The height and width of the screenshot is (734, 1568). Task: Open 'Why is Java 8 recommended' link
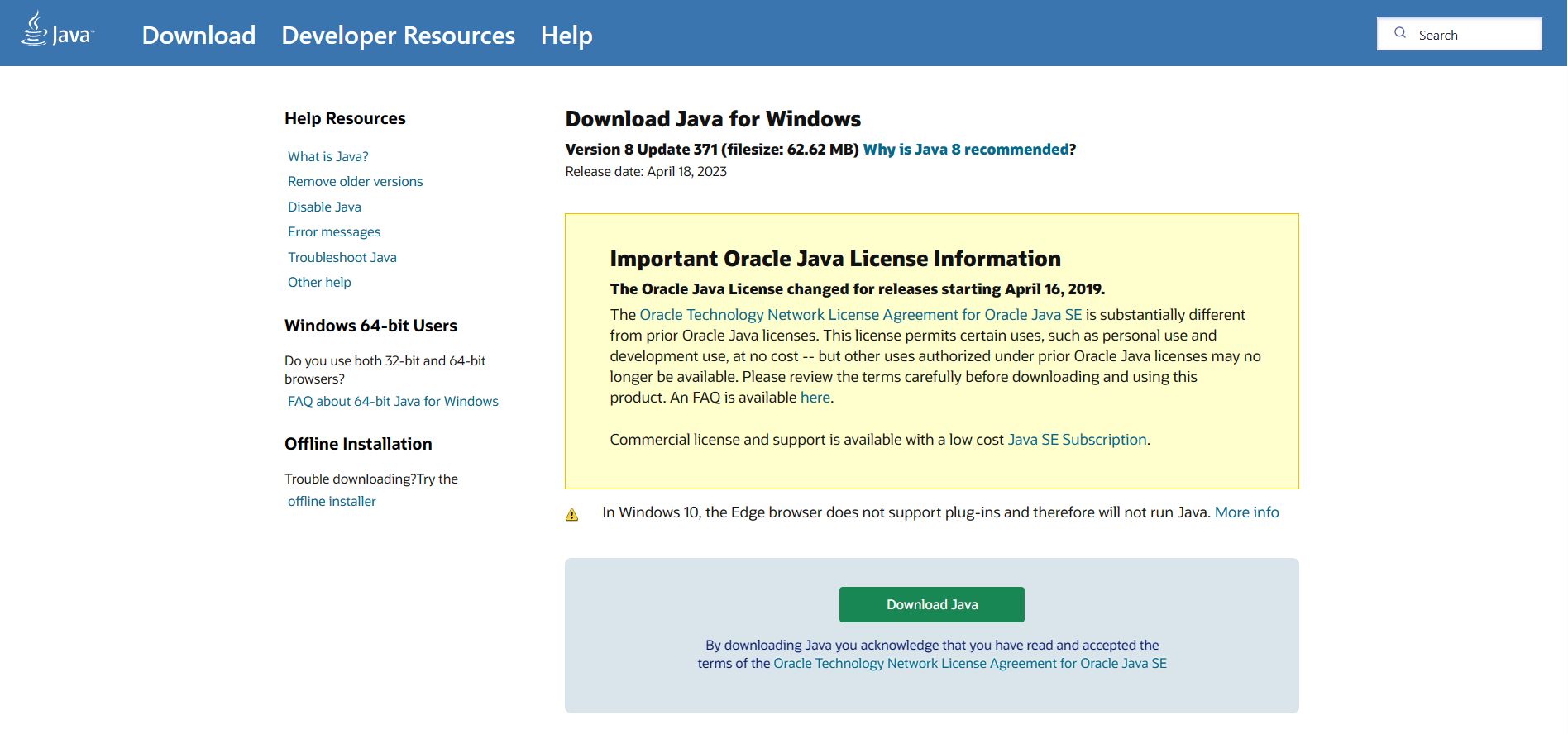tap(966, 149)
